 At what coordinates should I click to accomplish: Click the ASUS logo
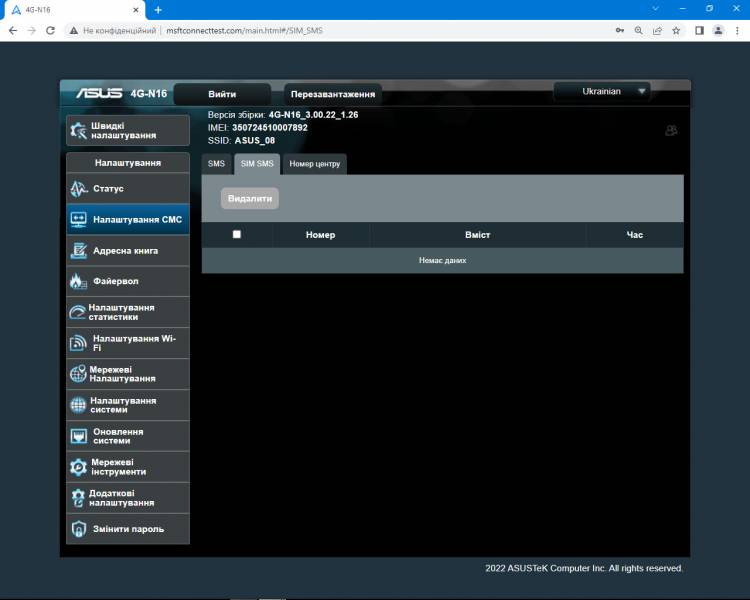(99, 93)
